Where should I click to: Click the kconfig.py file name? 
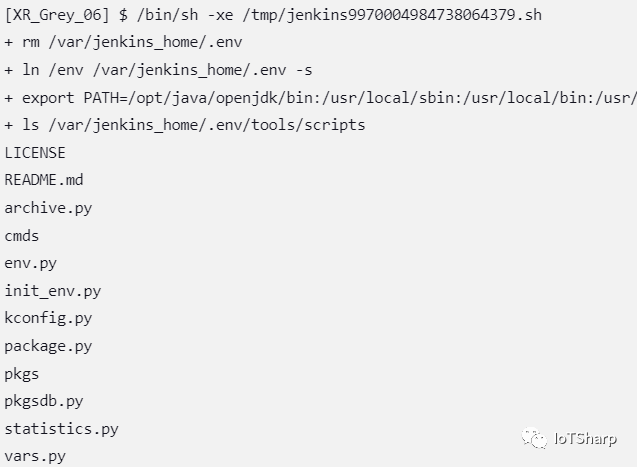click(48, 318)
